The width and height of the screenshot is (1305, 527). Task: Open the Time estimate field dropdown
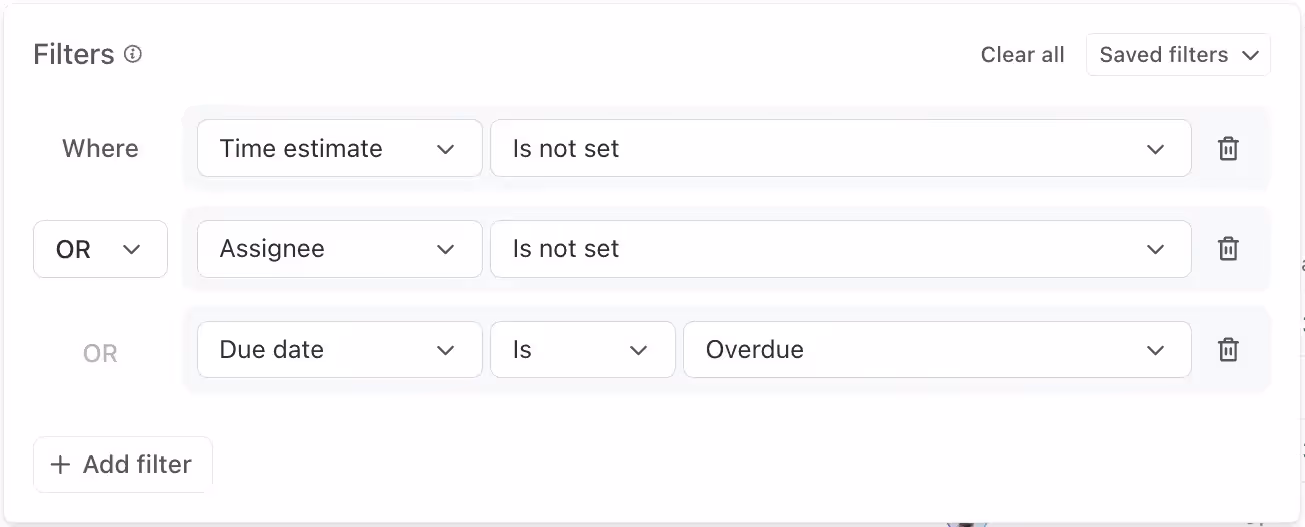coord(339,149)
